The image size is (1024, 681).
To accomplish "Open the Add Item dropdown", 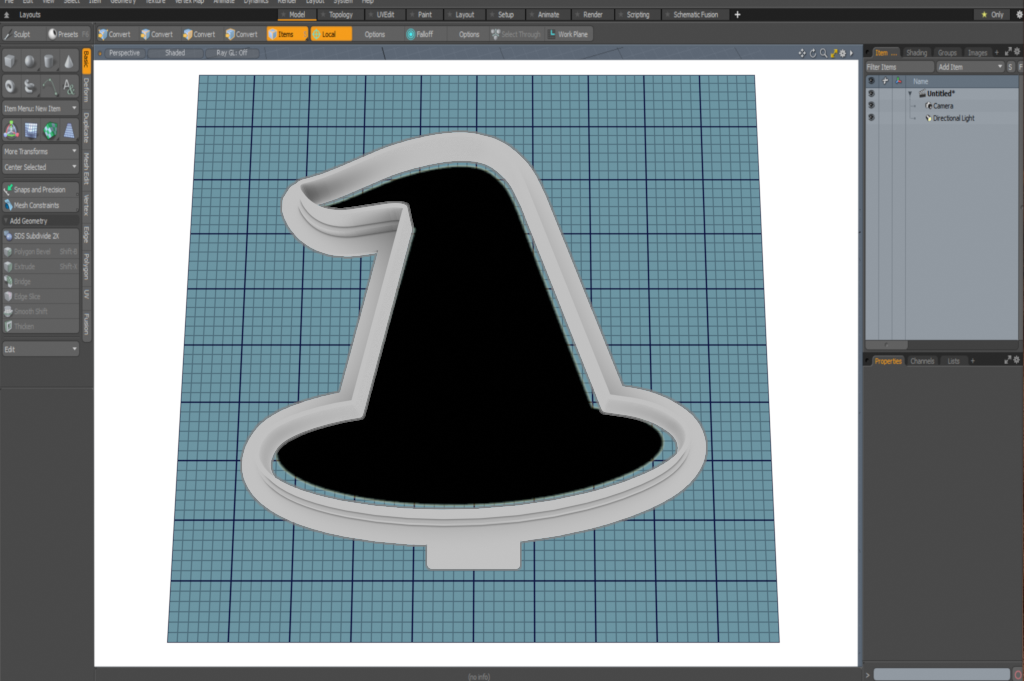I will click(x=968, y=66).
